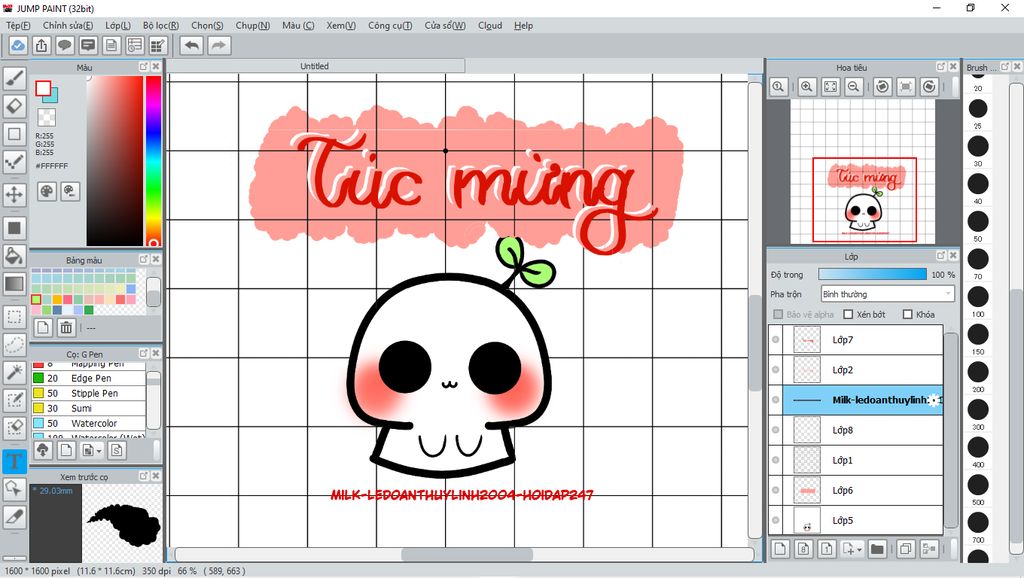
Task: Toggle visibility of Lớp5 layer
Action: pyautogui.click(x=776, y=520)
